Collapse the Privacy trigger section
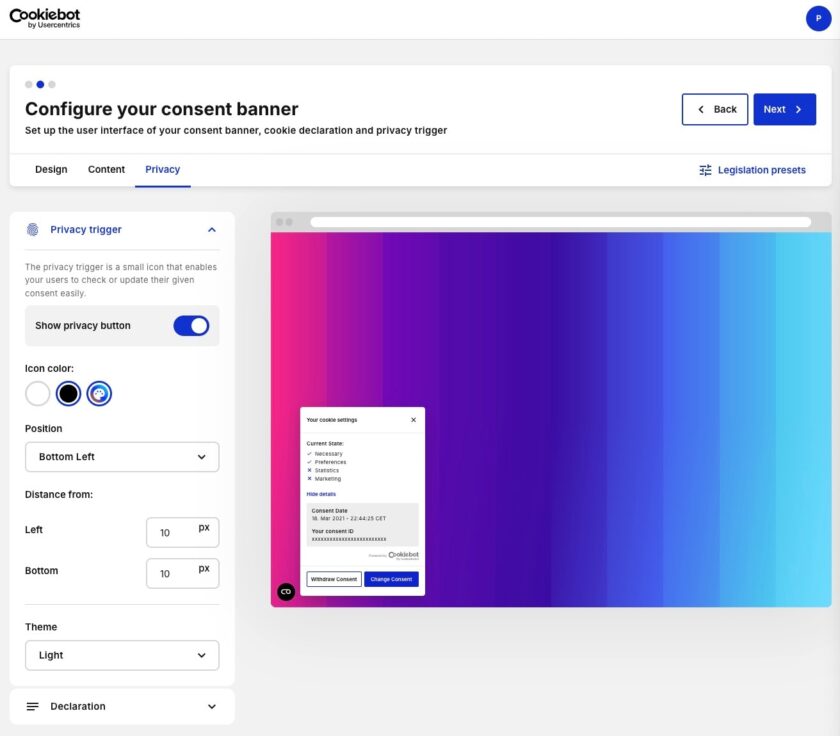The width and height of the screenshot is (840, 736). point(211,230)
